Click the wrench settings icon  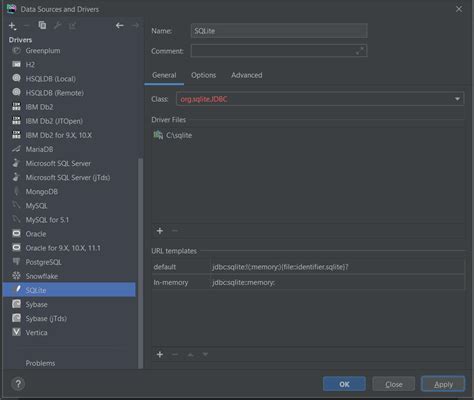point(57,25)
